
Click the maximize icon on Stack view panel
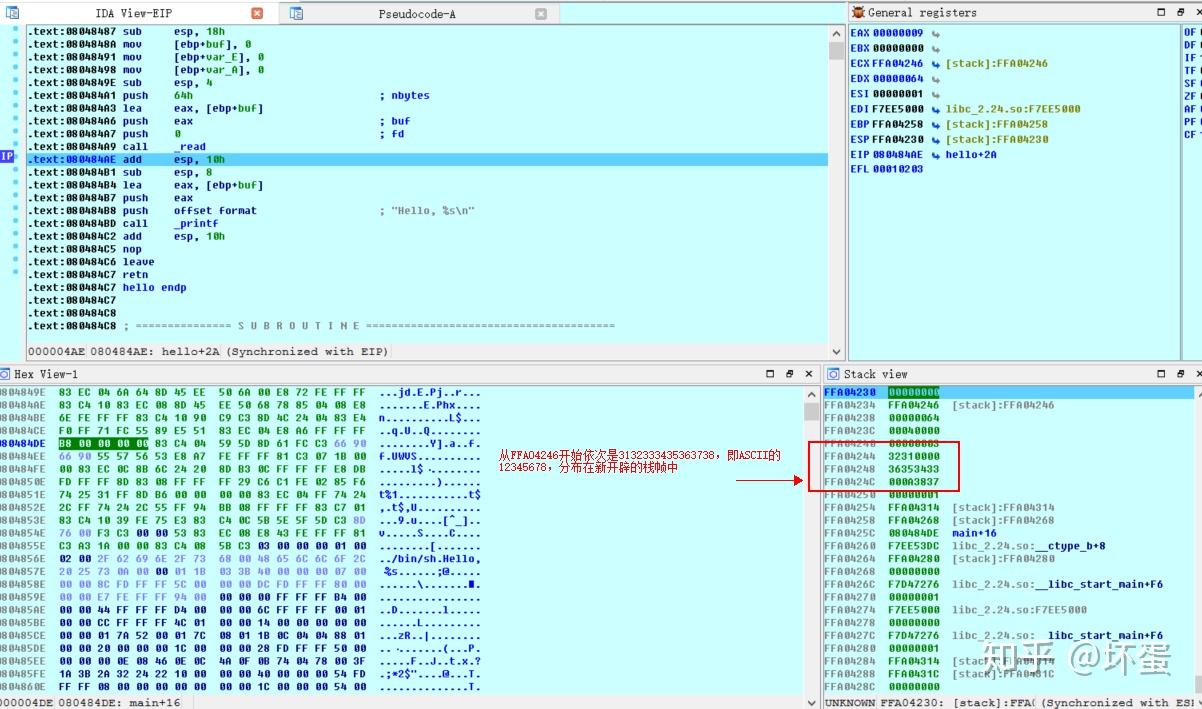pyautogui.click(x=1160, y=374)
